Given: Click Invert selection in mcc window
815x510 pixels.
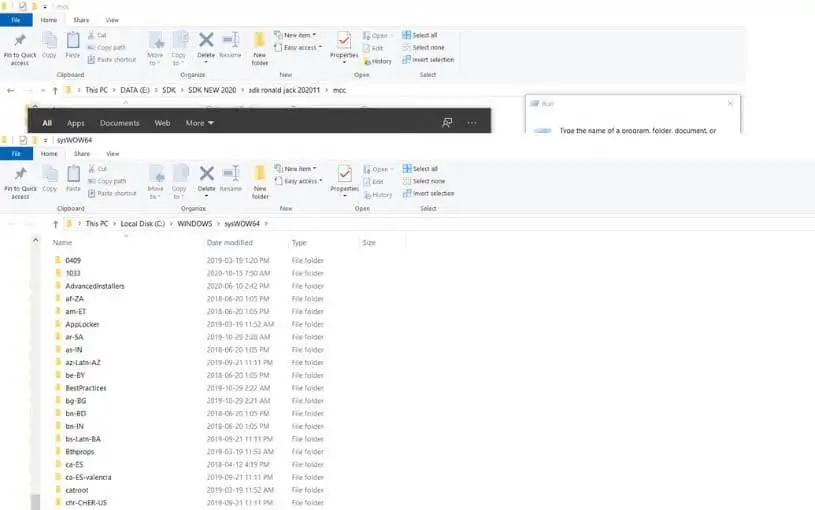Looking at the screenshot, I should click(x=428, y=60).
